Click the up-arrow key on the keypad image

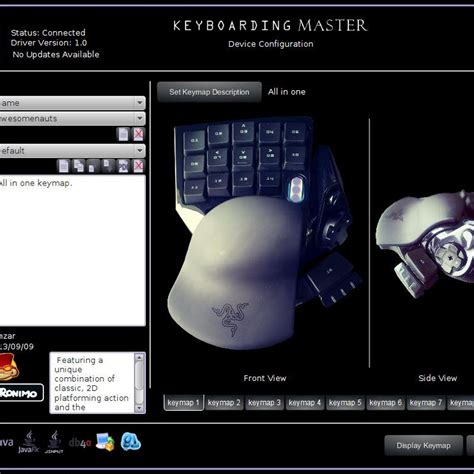click(244, 131)
